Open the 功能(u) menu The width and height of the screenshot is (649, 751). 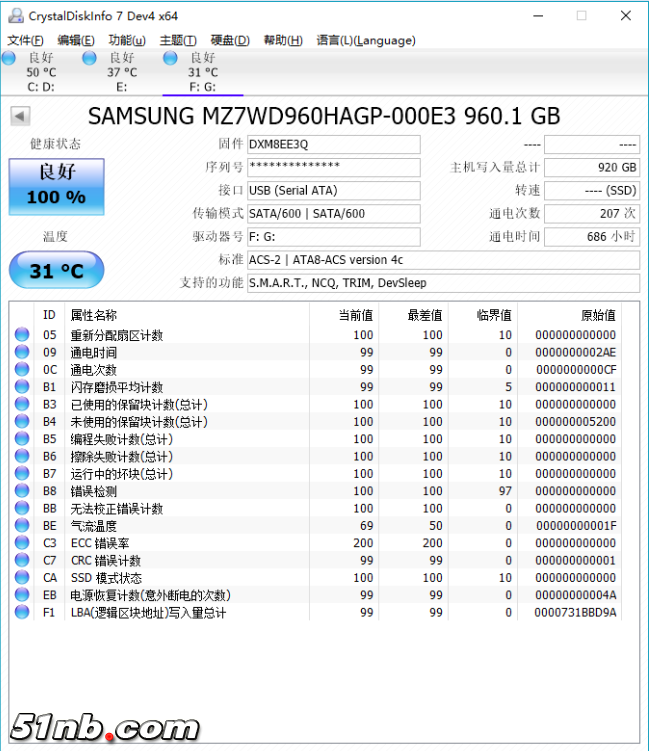[x=126, y=40]
